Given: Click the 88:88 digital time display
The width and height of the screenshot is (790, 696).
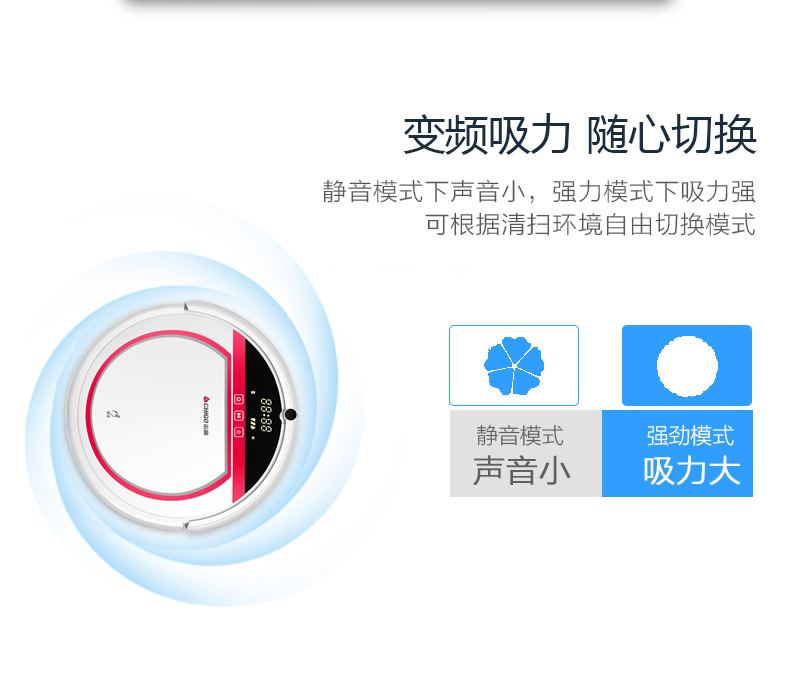Looking at the screenshot, I should point(266,415).
